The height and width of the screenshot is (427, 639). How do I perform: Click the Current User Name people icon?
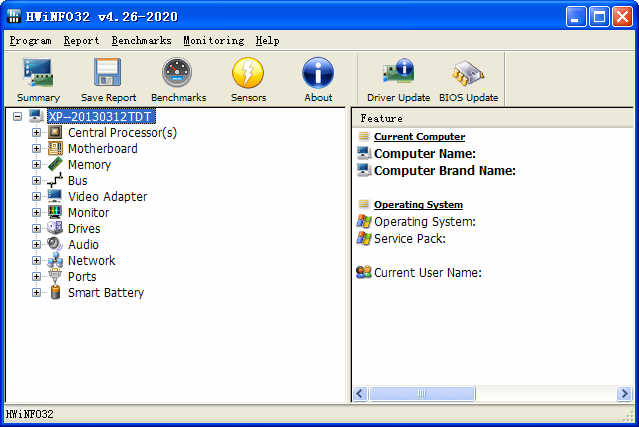[x=364, y=272]
